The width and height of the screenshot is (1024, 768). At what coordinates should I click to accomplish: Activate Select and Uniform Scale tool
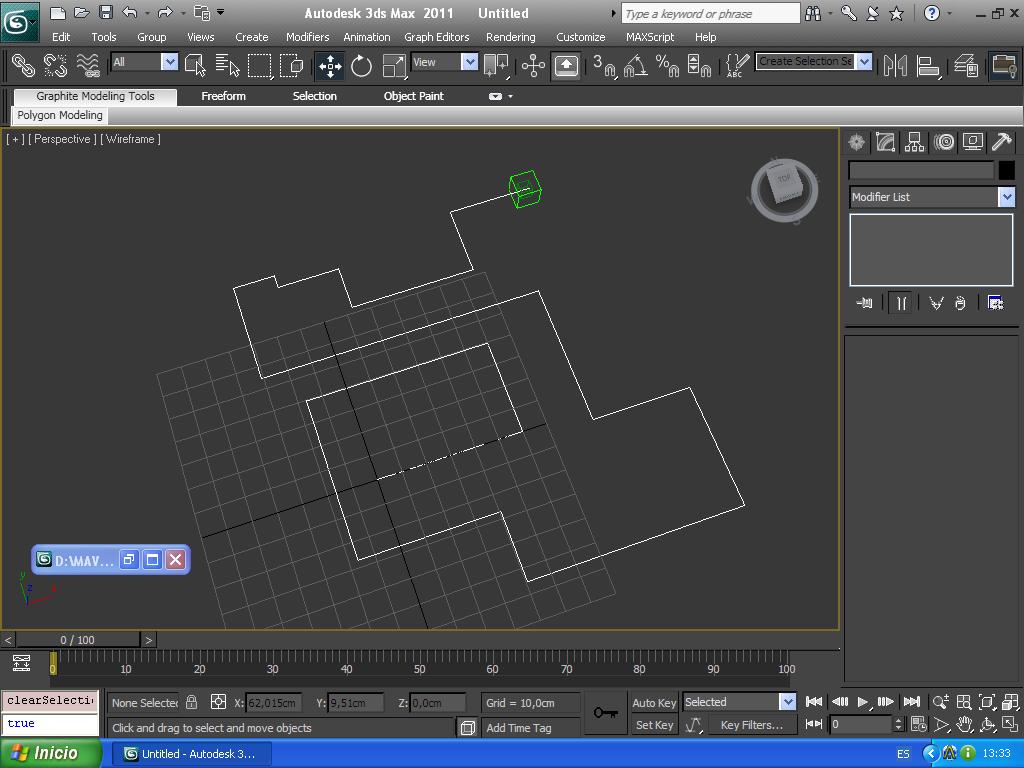click(x=393, y=65)
